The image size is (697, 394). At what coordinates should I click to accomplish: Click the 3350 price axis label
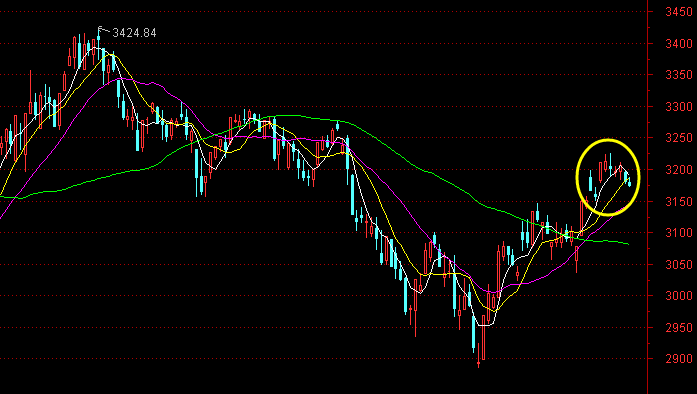pos(679,75)
